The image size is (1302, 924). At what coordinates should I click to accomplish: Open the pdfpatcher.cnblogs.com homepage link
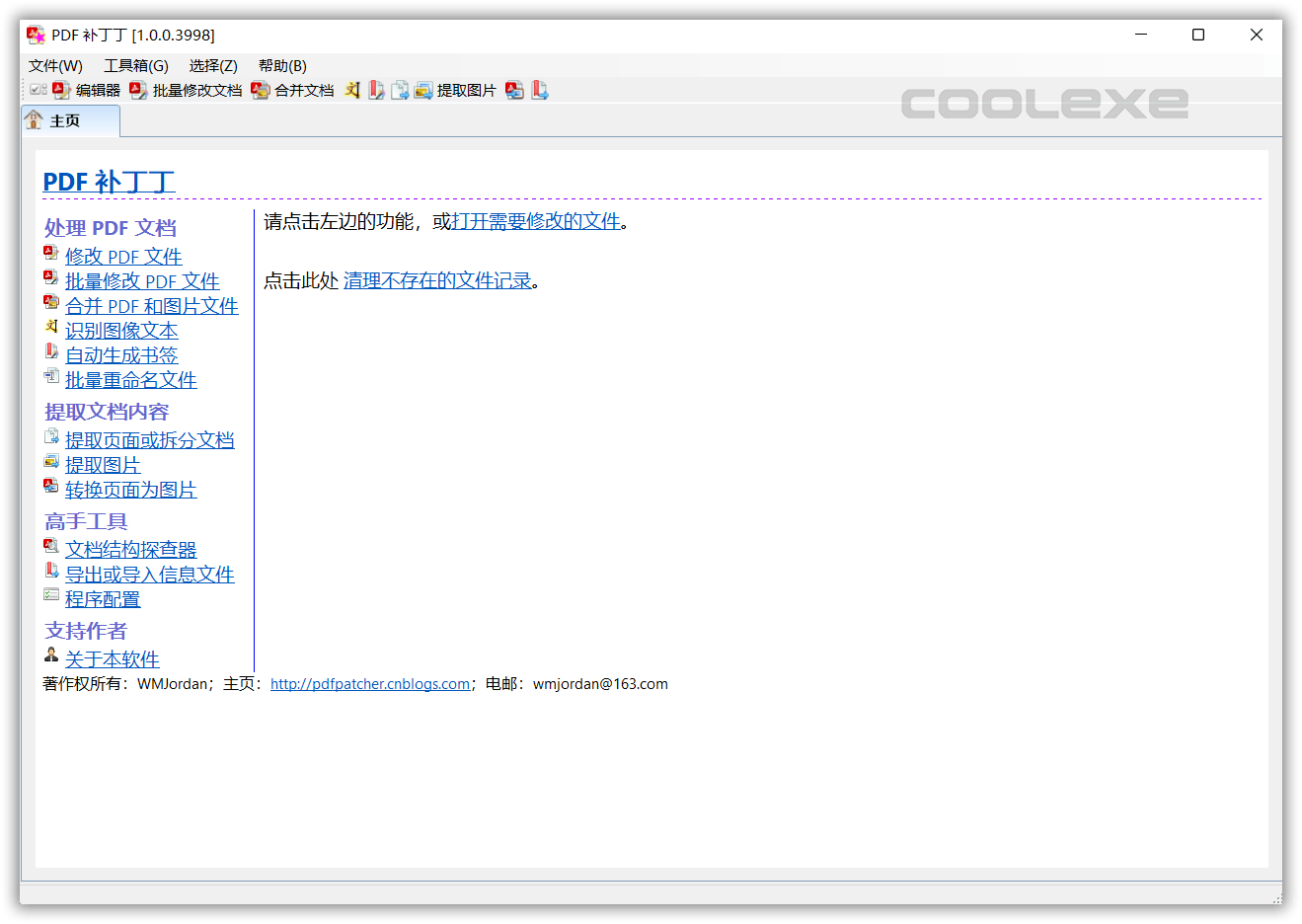[x=369, y=683]
